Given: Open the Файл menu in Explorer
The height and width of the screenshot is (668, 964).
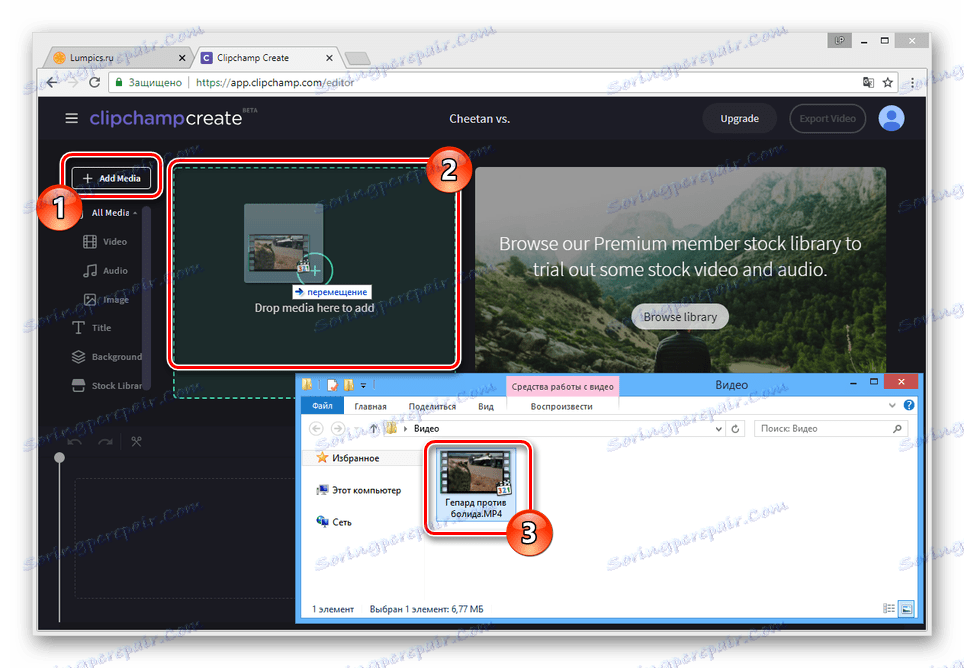Looking at the screenshot, I should 323,405.
